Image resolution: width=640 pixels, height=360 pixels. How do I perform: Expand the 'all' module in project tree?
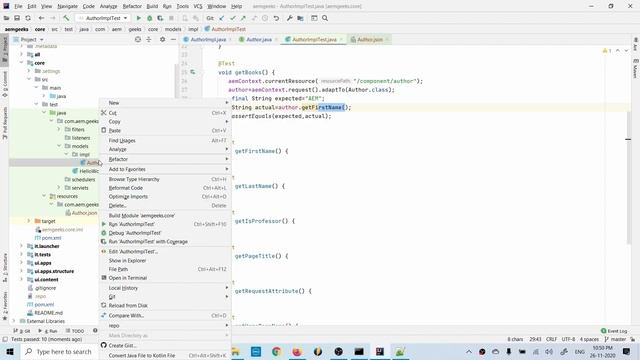pyautogui.click(x=22, y=54)
